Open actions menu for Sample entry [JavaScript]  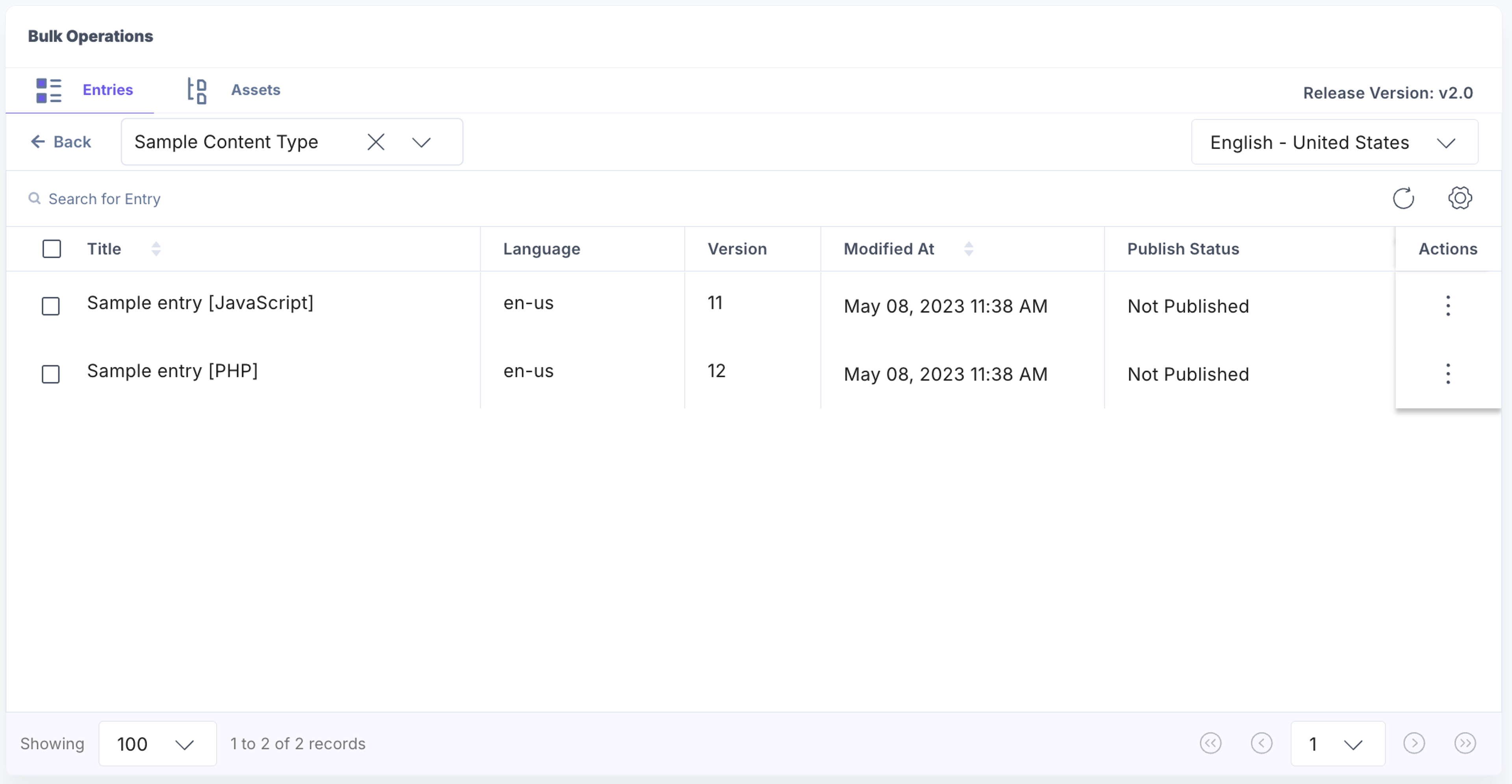coord(1448,306)
